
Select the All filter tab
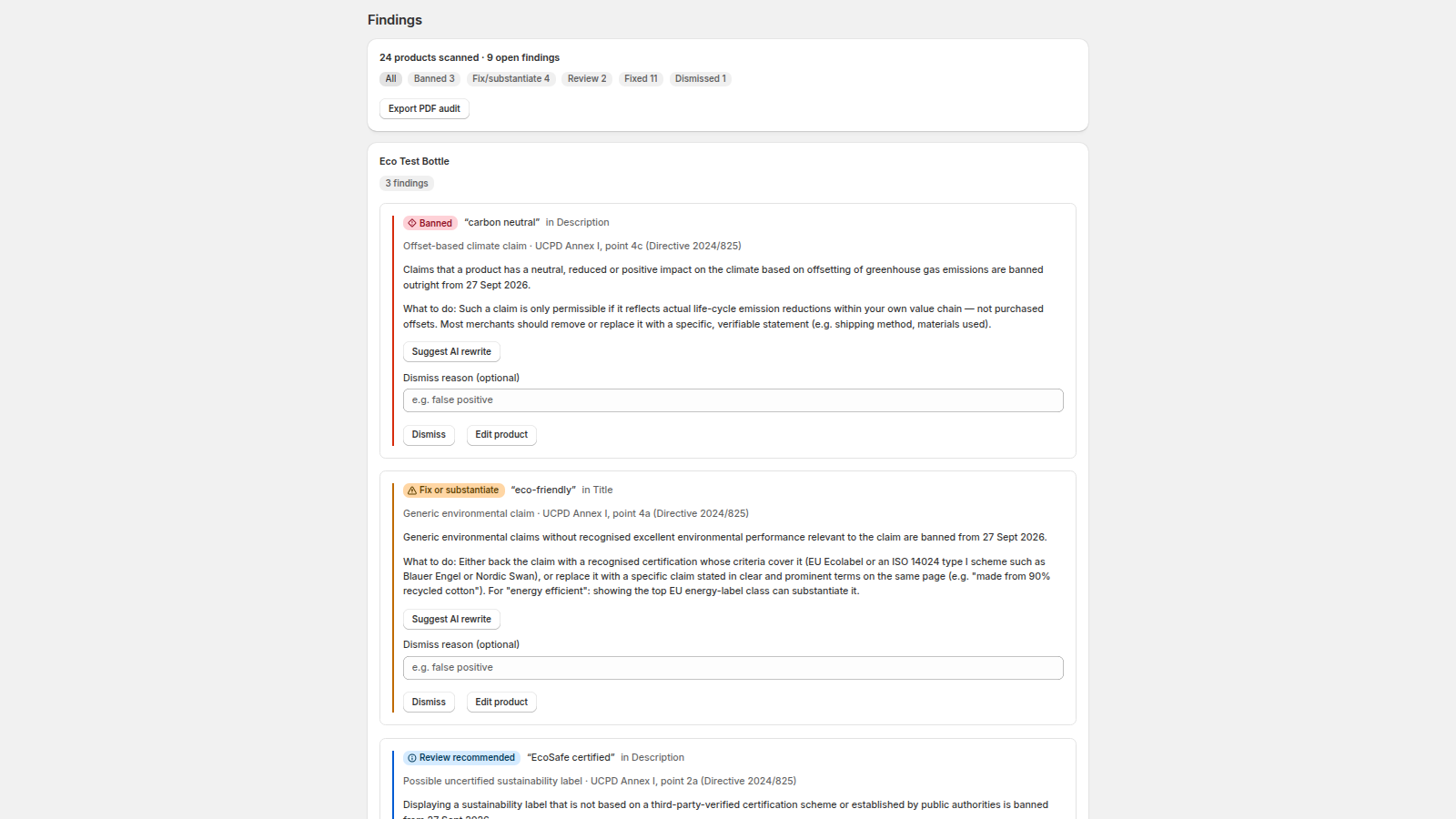click(390, 79)
